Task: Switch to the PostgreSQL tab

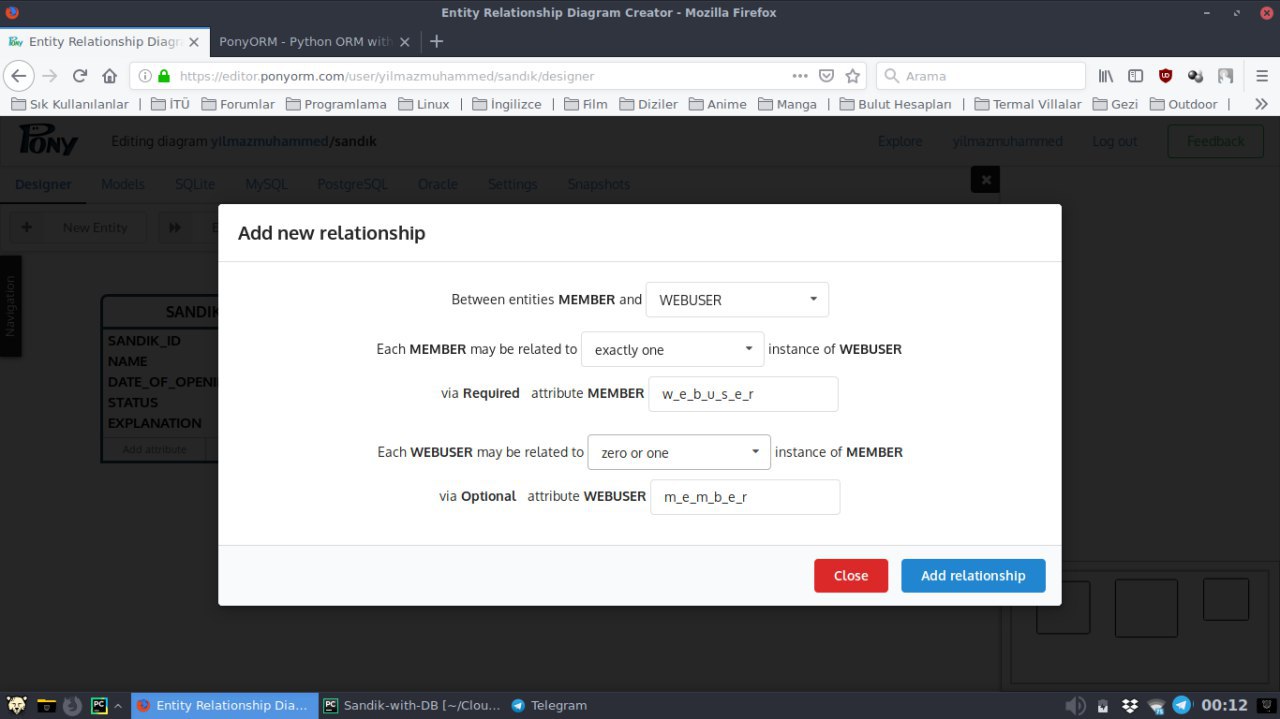Action: 352,184
